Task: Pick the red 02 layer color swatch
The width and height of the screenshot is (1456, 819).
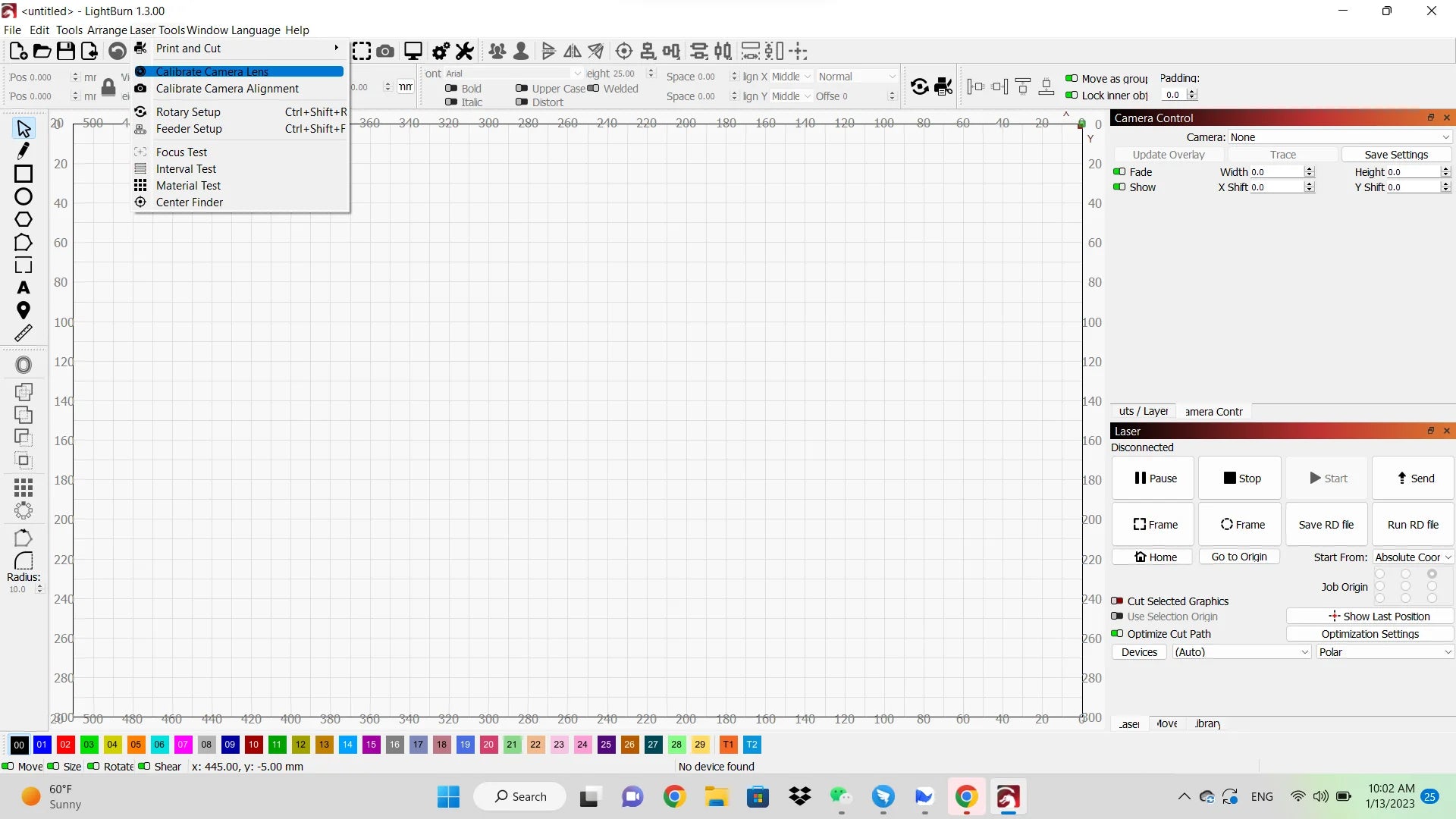Action: pos(65,745)
